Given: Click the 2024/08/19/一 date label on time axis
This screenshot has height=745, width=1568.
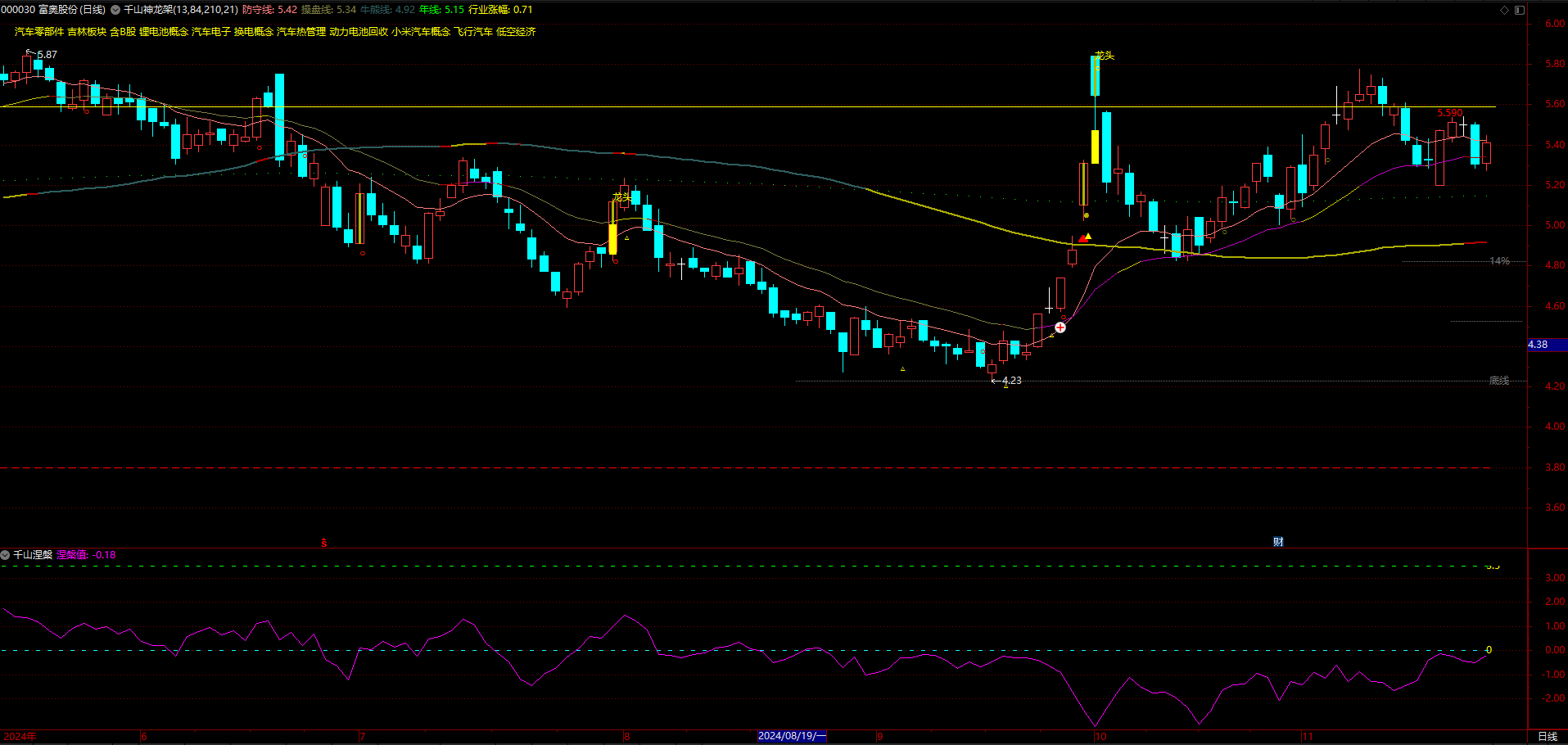Looking at the screenshot, I should 792,736.
